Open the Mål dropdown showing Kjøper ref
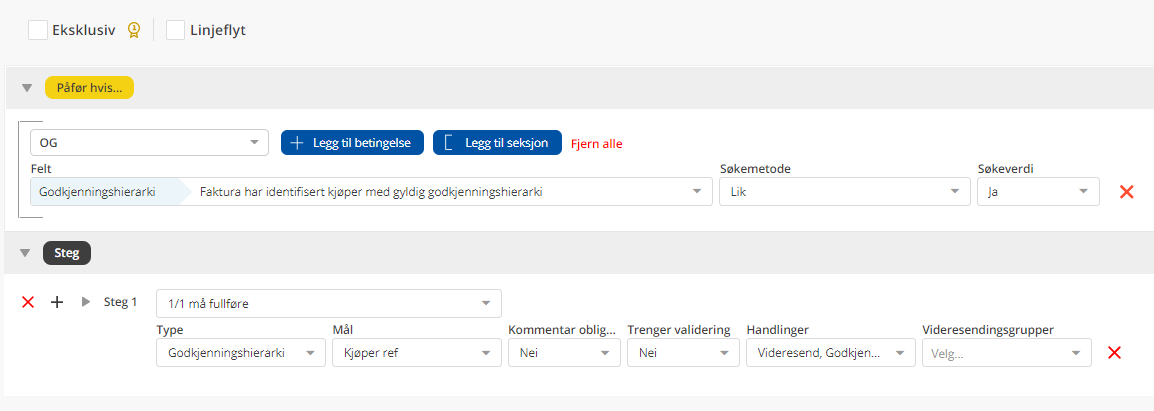The height and width of the screenshot is (411, 1154). tap(416, 353)
